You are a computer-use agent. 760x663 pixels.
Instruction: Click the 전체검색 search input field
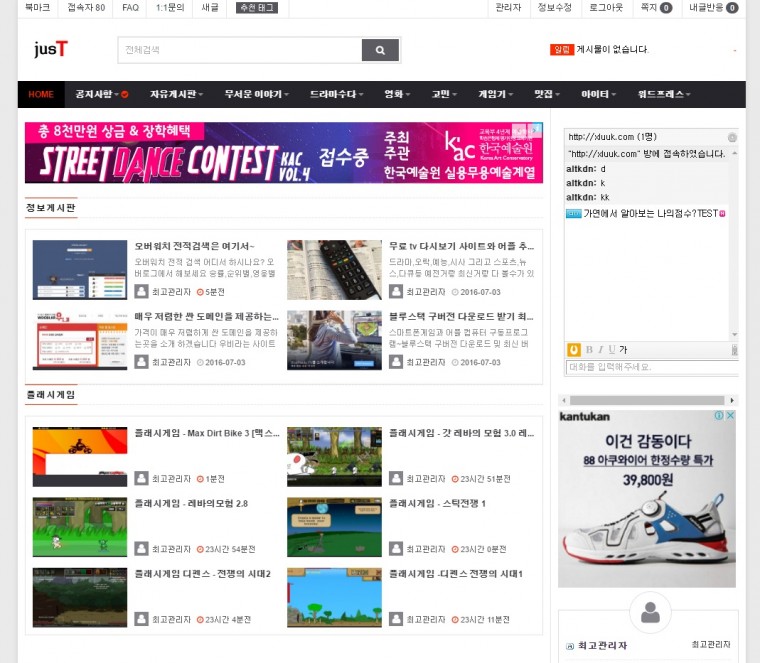tap(238, 50)
